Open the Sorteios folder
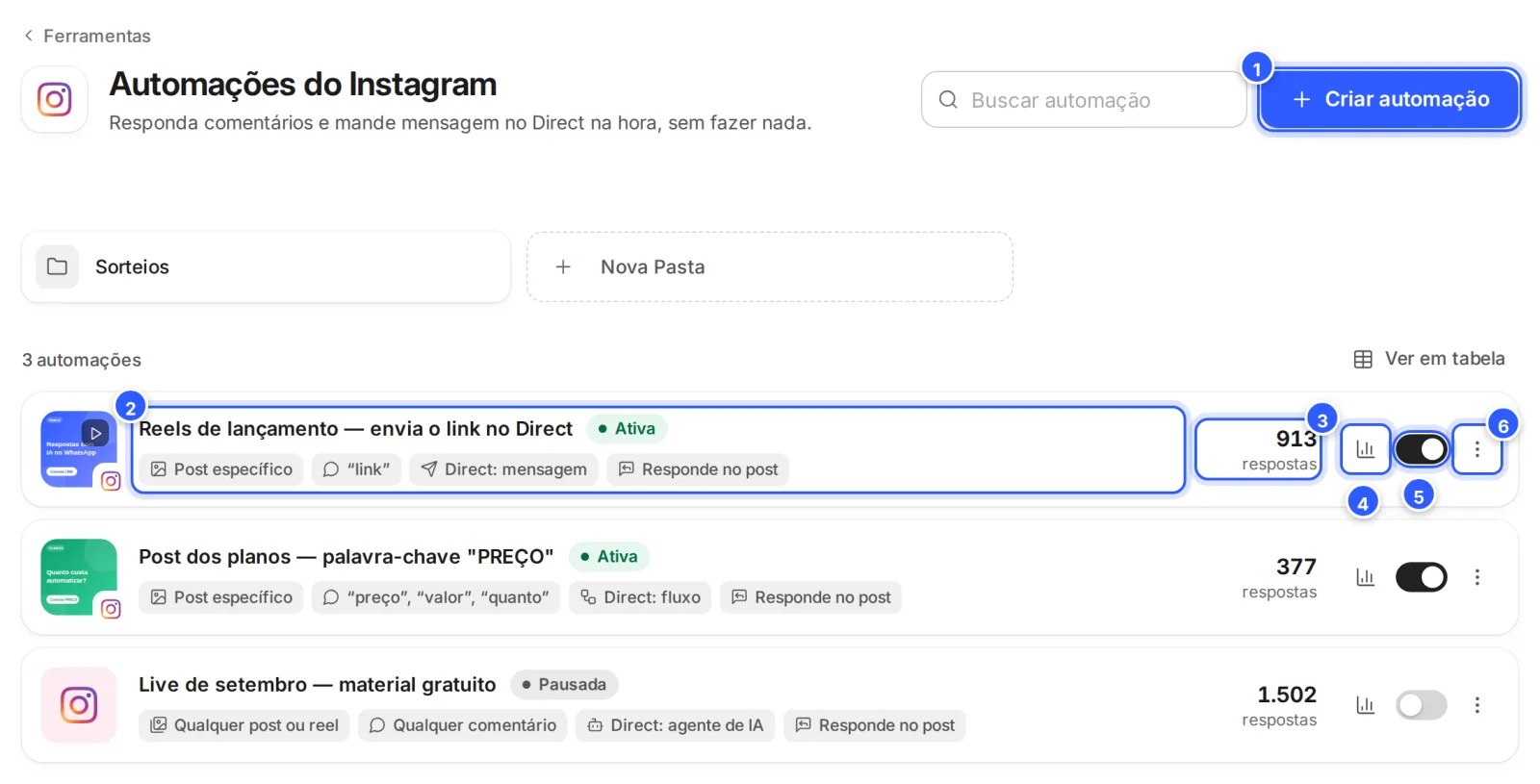 pyautogui.click(x=266, y=266)
